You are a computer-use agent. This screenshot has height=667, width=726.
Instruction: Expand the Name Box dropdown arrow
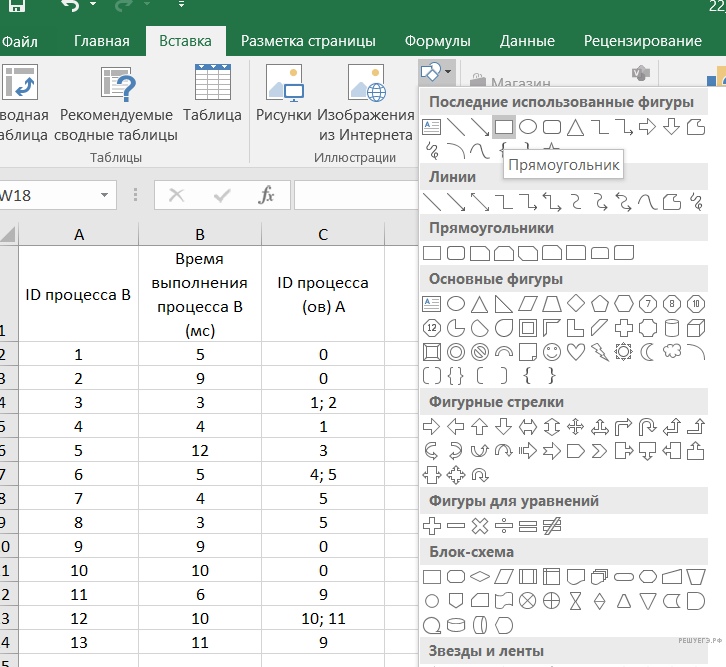pos(104,196)
